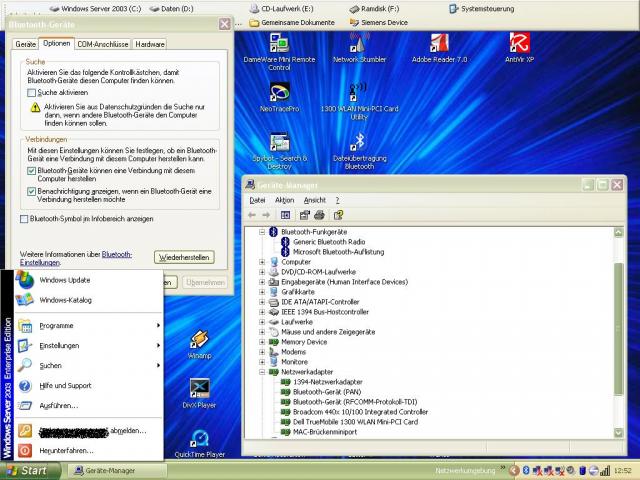Click help icon in Geräte-Manager toolbar
The image size is (640, 480).
(338, 215)
